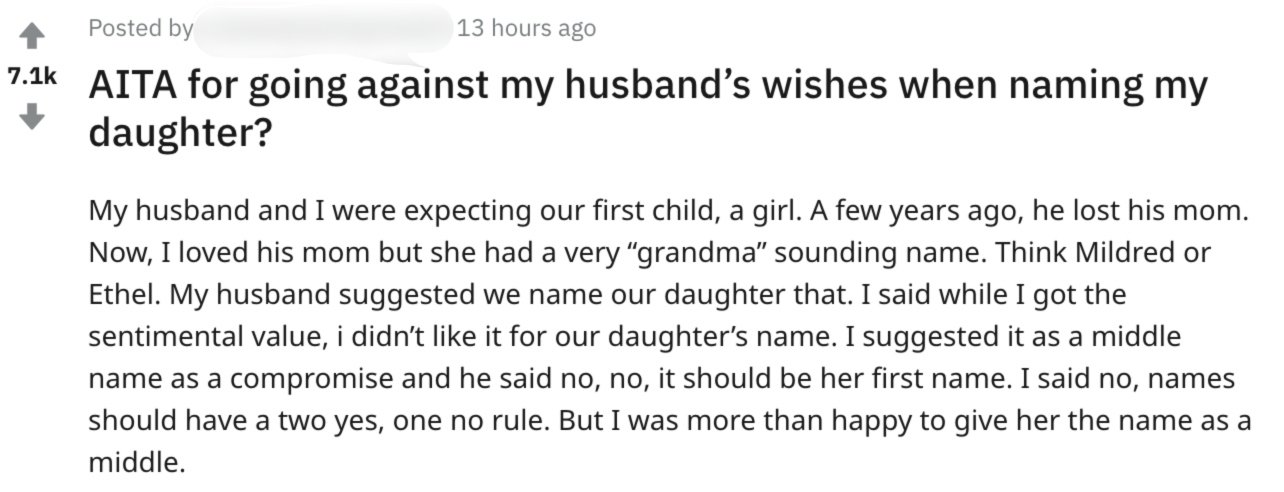
Task: Click the '13 hours ago' timestamp
Action: pyautogui.click(x=526, y=29)
